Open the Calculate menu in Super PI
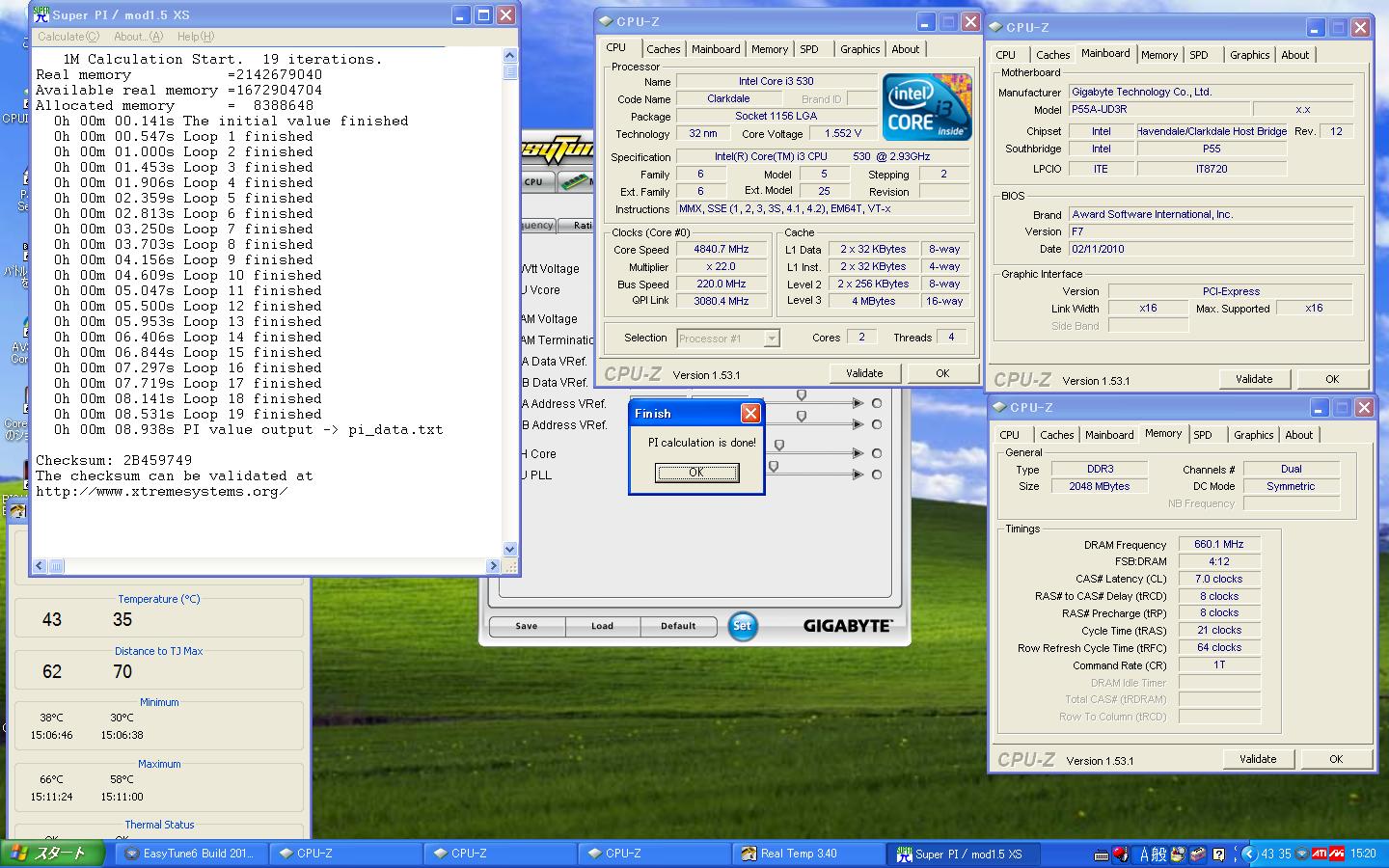 click(x=68, y=37)
